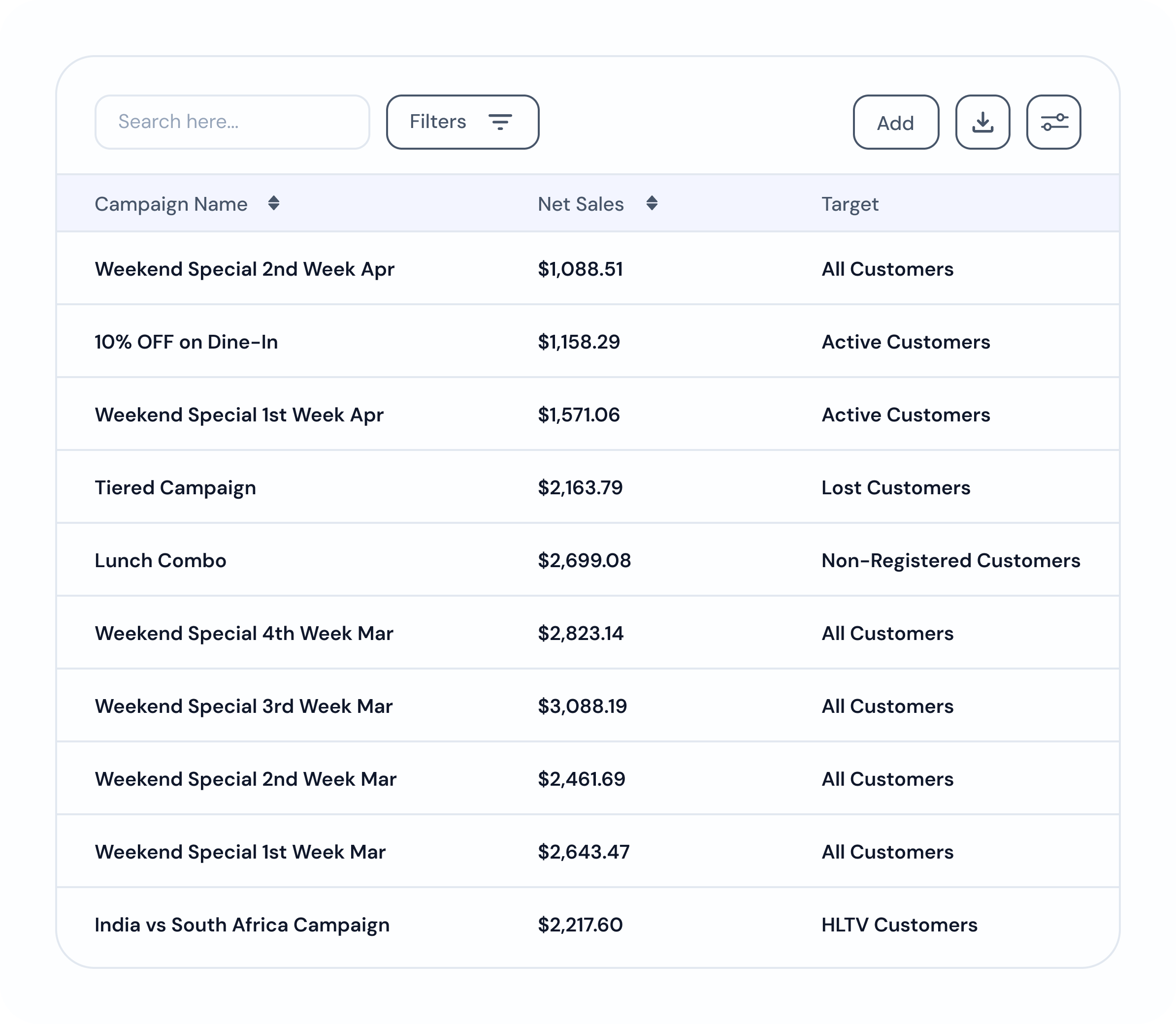Select Weekend Special 1st Week Apr row
Image resolution: width=1176 pixels, height=1024 pixels.
pos(588,415)
